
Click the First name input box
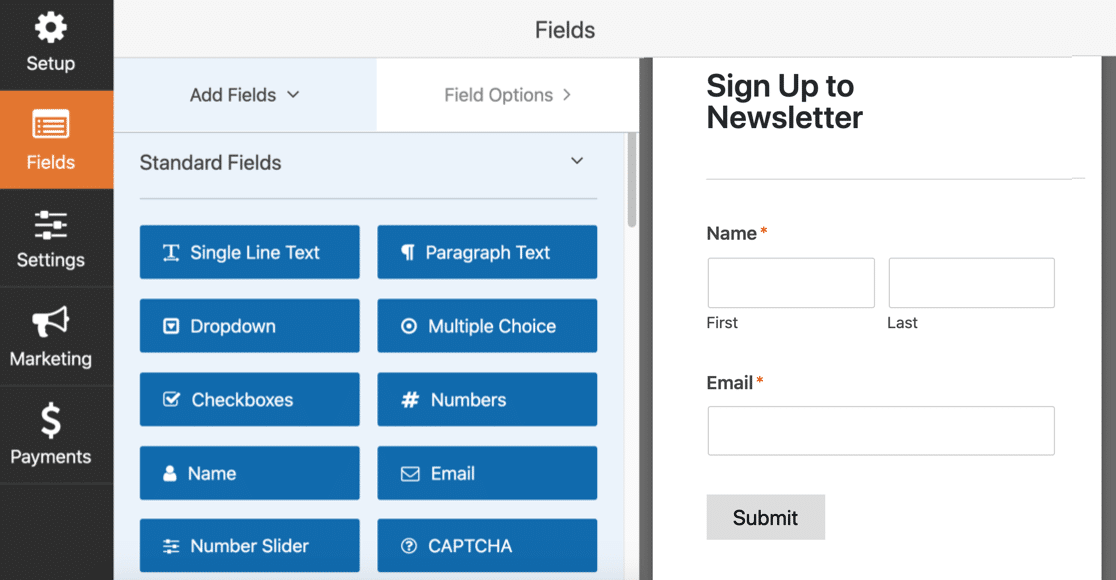pyautogui.click(x=791, y=283)
